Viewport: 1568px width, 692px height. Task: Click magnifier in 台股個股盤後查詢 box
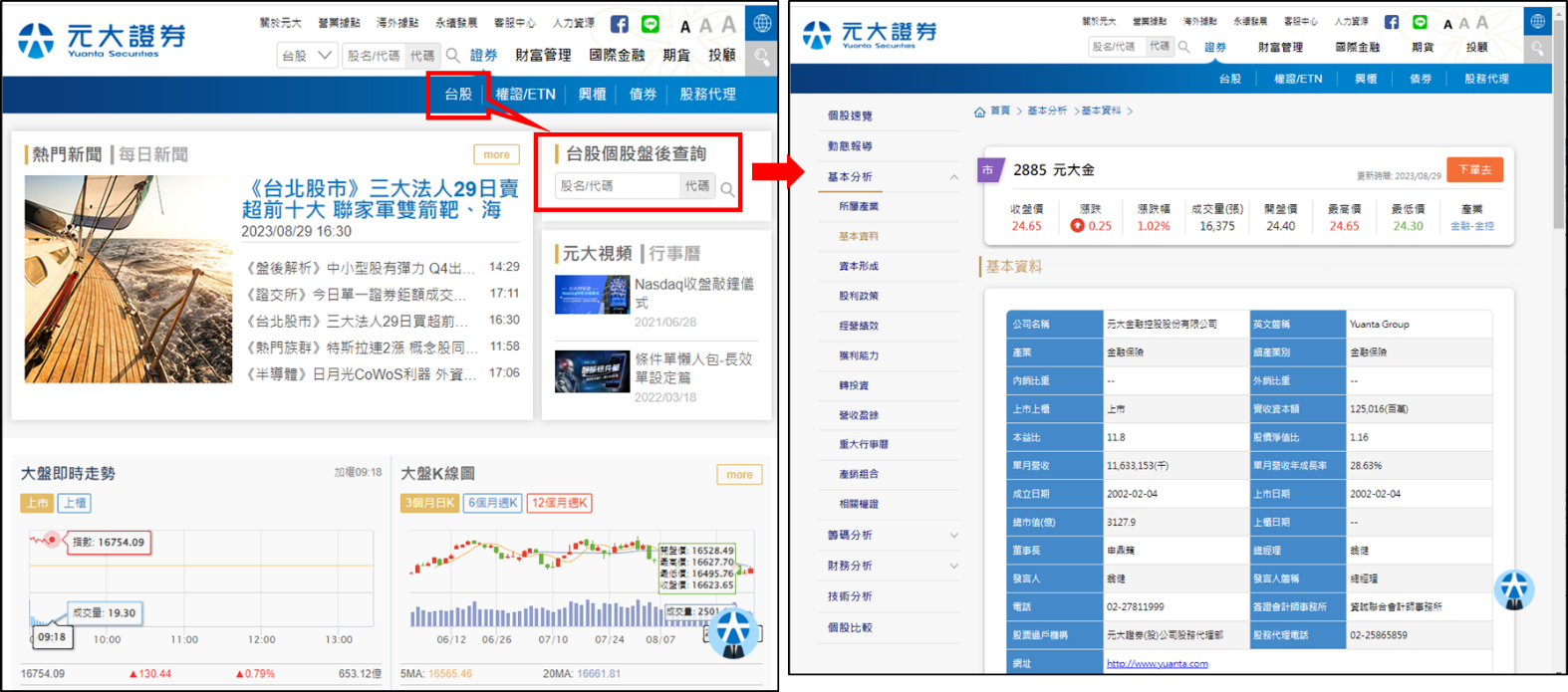coord(728,189)
